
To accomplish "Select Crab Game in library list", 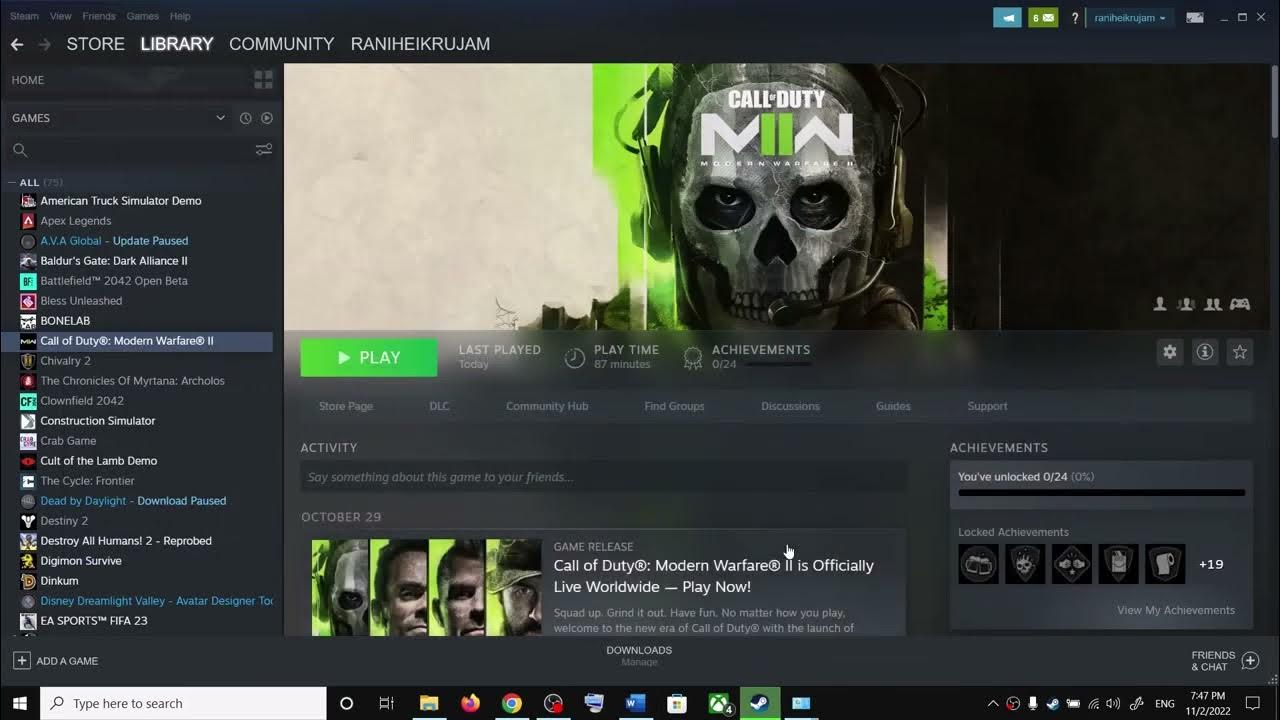I will point(68,441).
